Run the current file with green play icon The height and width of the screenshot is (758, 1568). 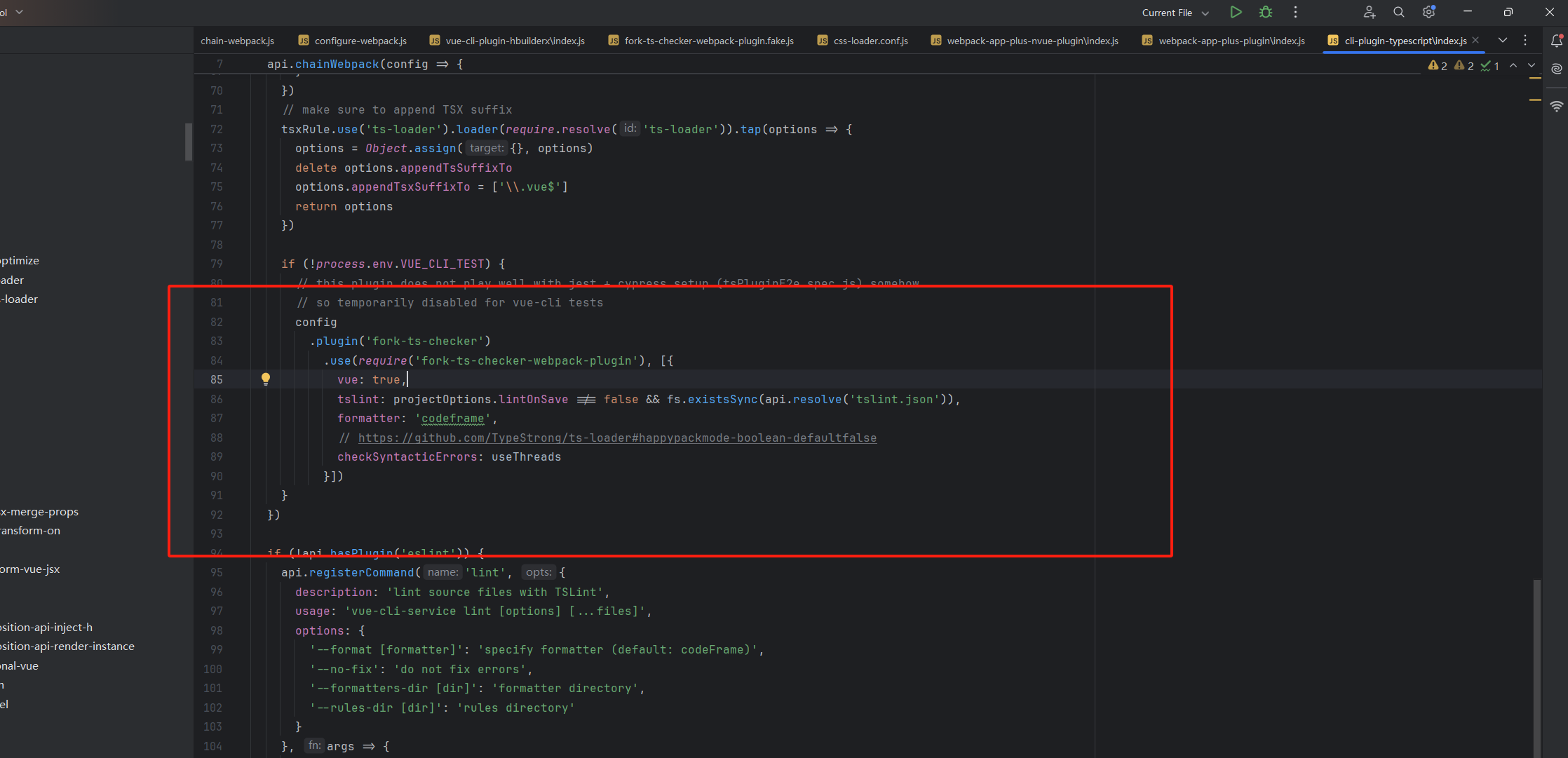point(1236,12)
